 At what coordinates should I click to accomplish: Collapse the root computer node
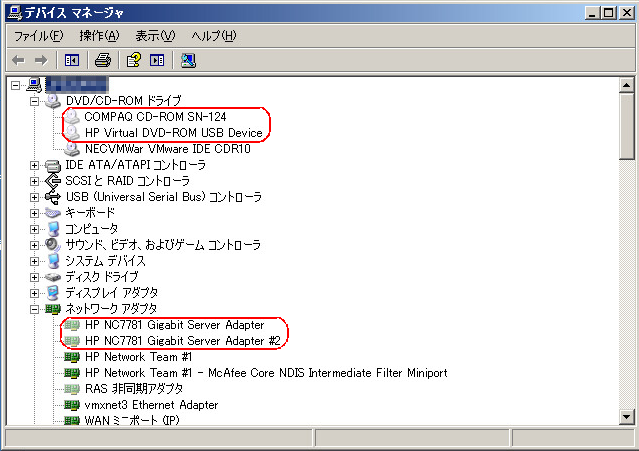tap(15, 86)
